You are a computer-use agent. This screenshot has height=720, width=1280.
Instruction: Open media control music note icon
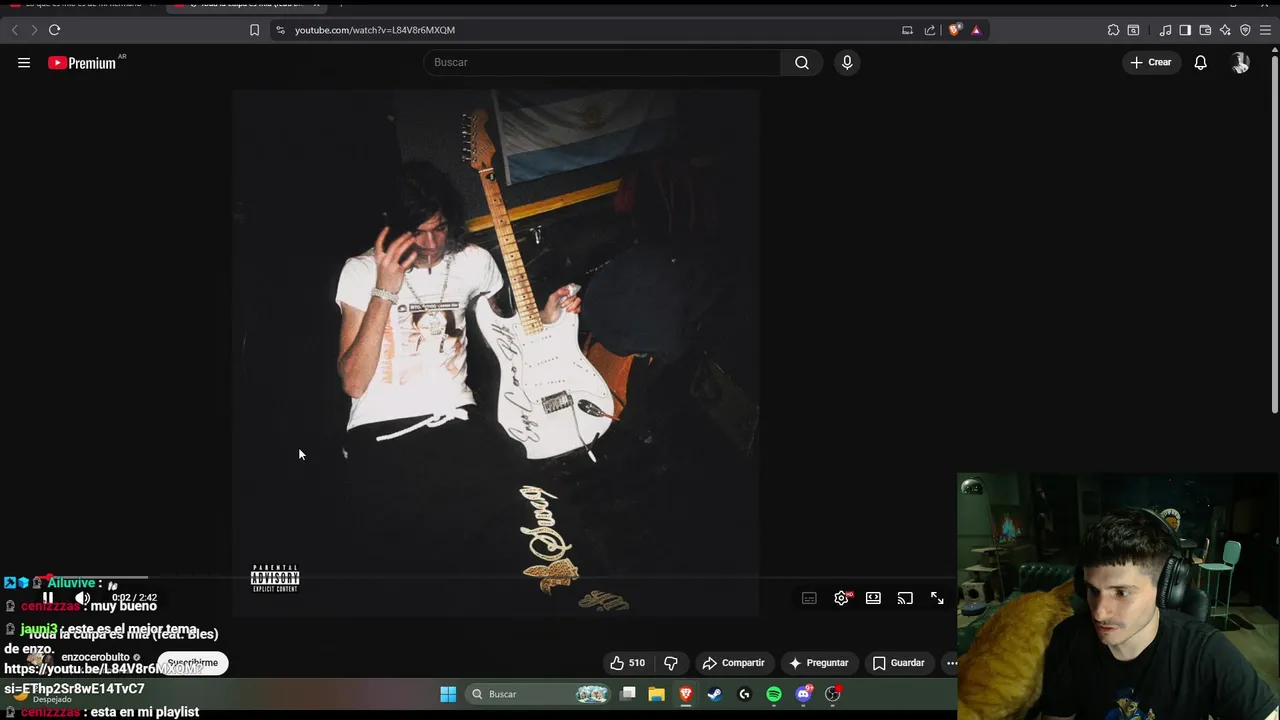click(1165, 30)
